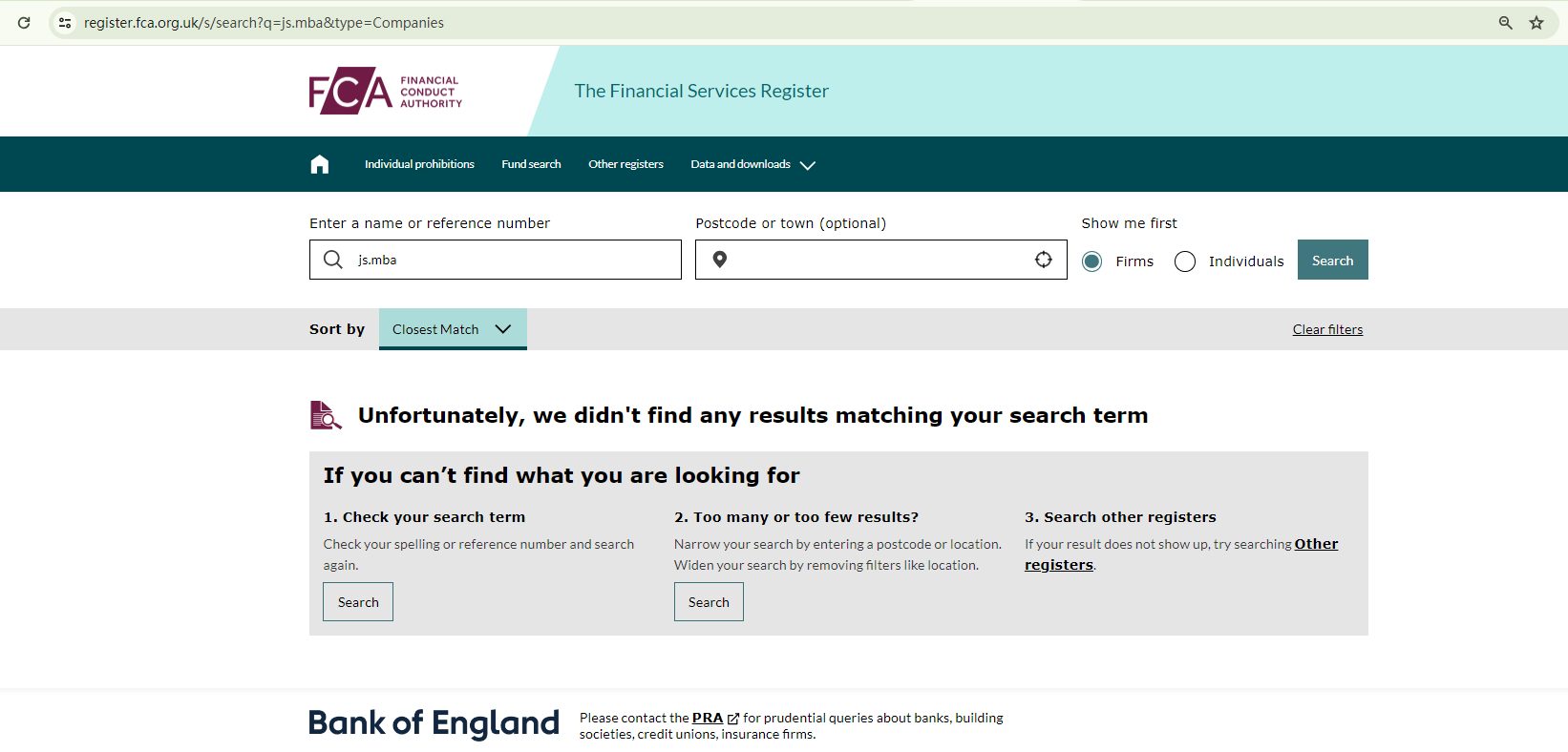
Task: Go to Fund search
Action: click(x=531, y=164)
